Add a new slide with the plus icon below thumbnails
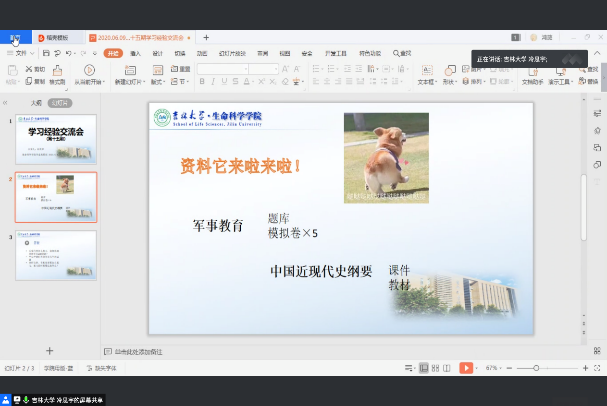Viewport: 607px width, 406px height. coord(50,351)
